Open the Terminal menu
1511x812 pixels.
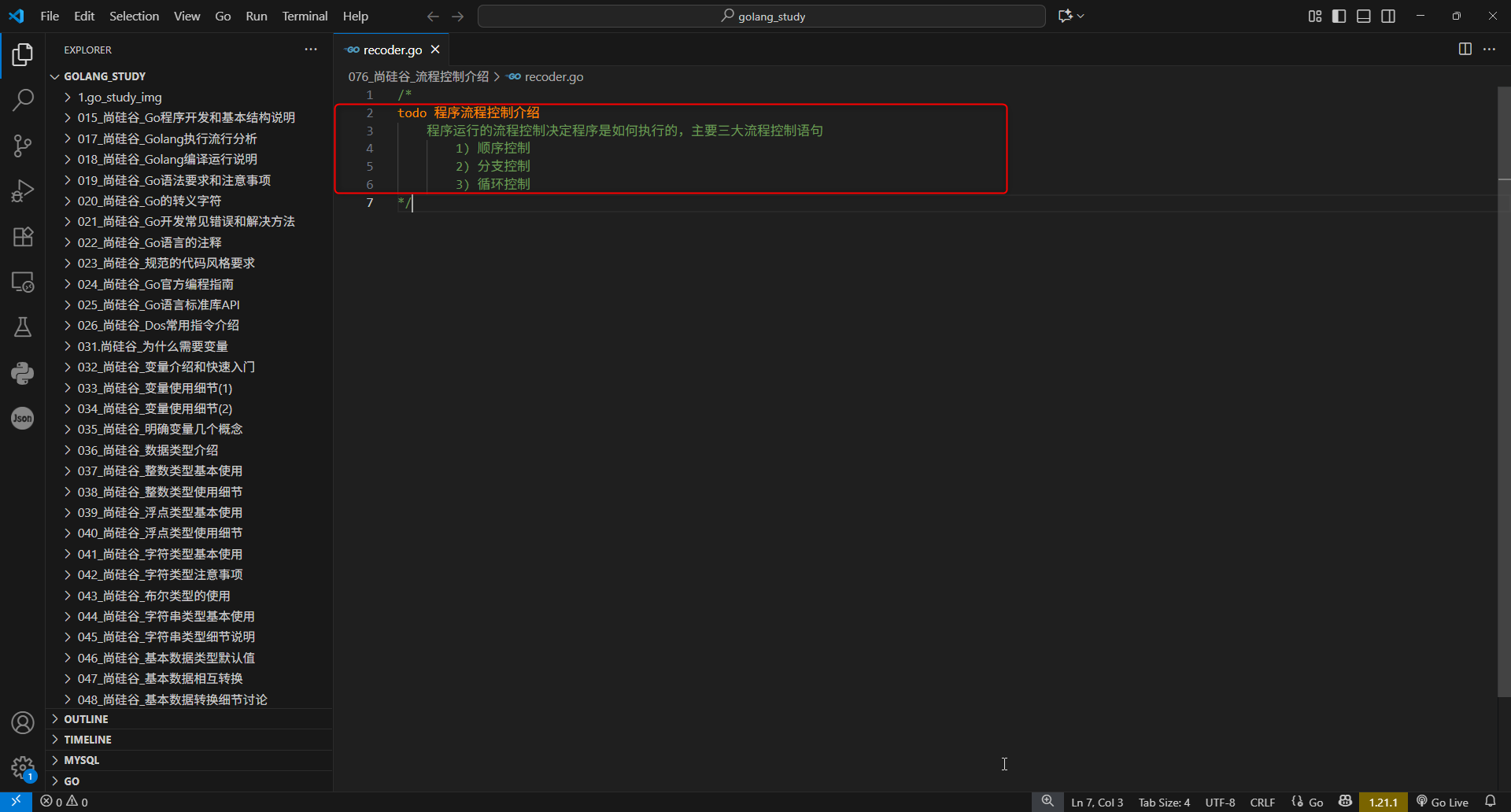click(305, 16)
